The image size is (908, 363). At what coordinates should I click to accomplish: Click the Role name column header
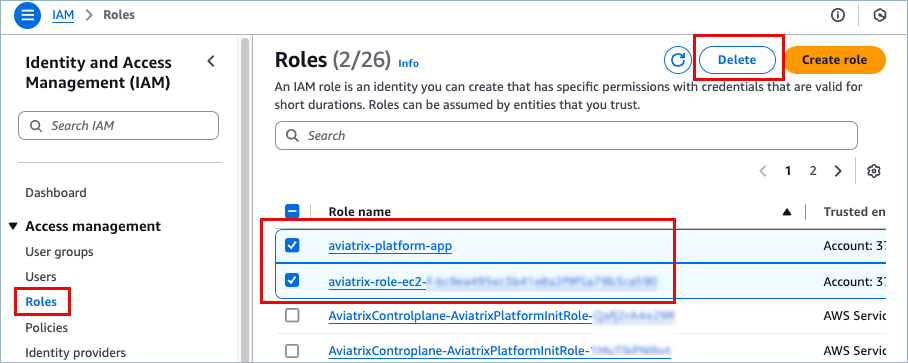pos(360,212)
